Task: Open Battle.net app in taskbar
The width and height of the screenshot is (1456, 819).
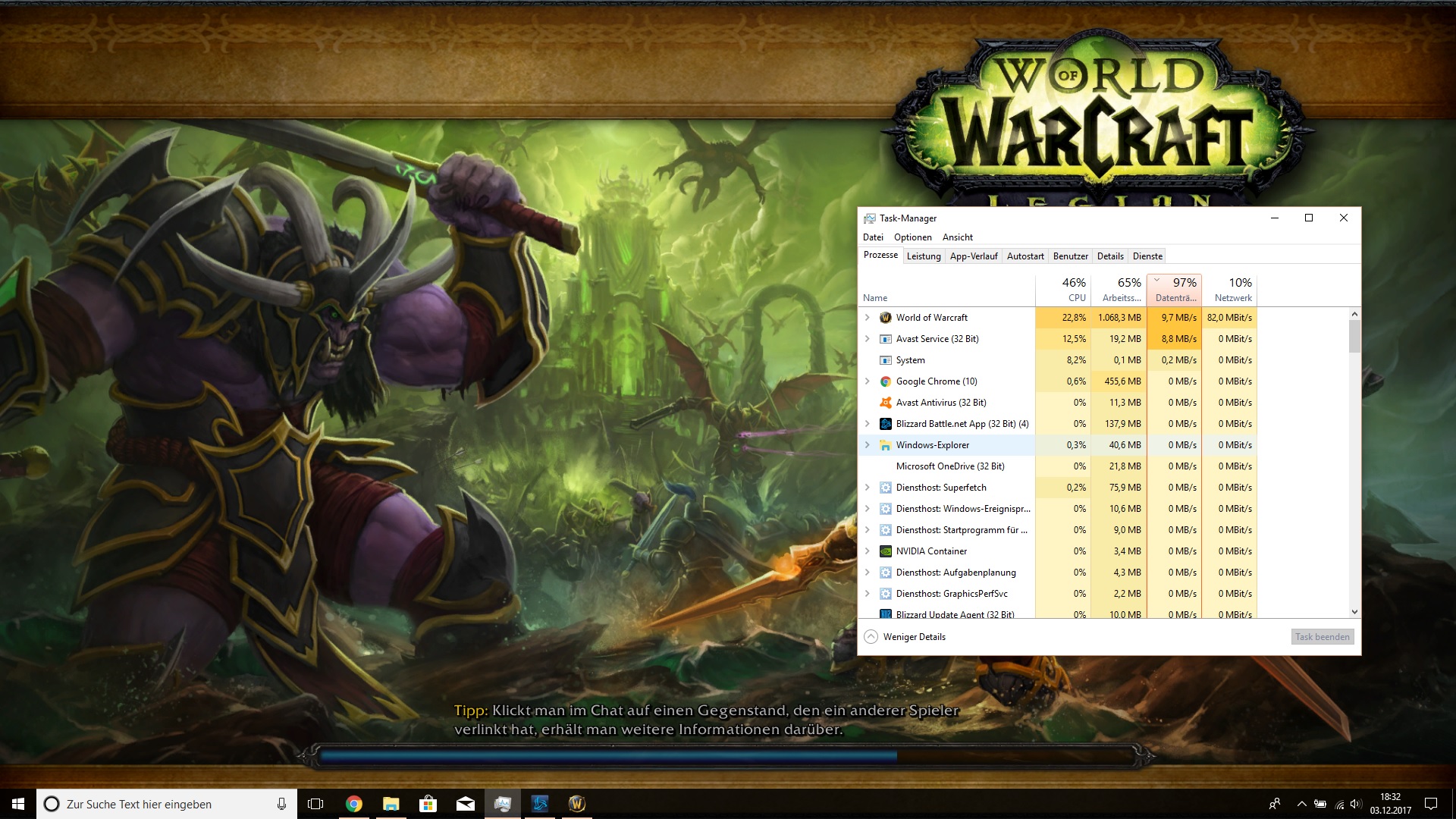Action: coord(539,804)
